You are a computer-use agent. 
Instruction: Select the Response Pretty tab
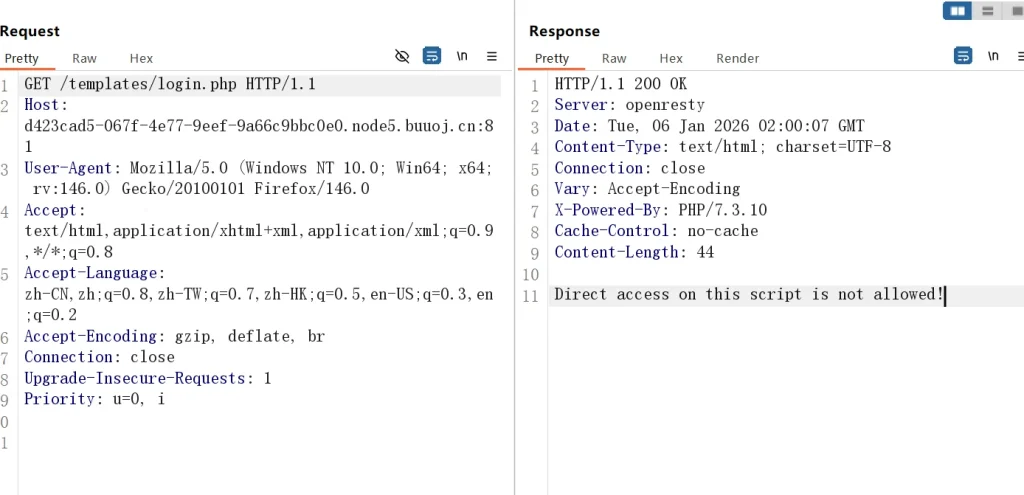pos(552,59)
